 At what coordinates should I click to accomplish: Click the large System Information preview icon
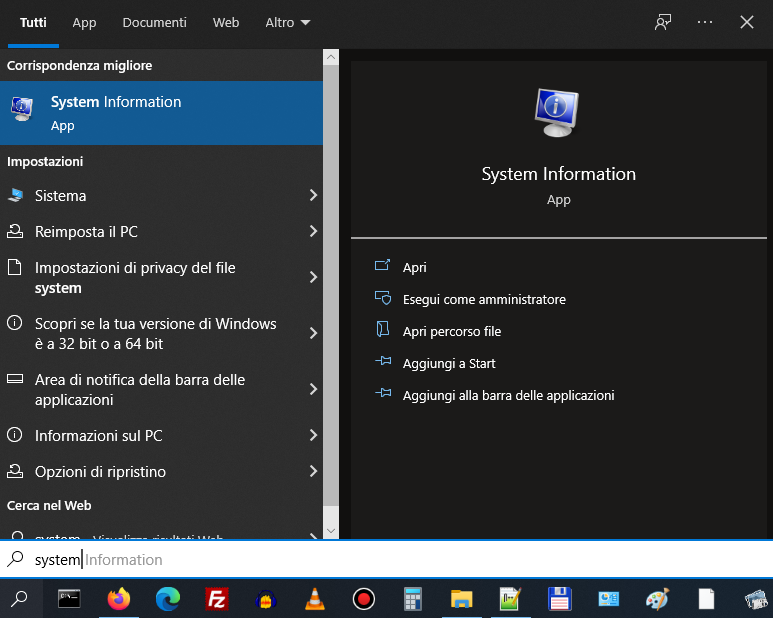click(x=557, y=112)
